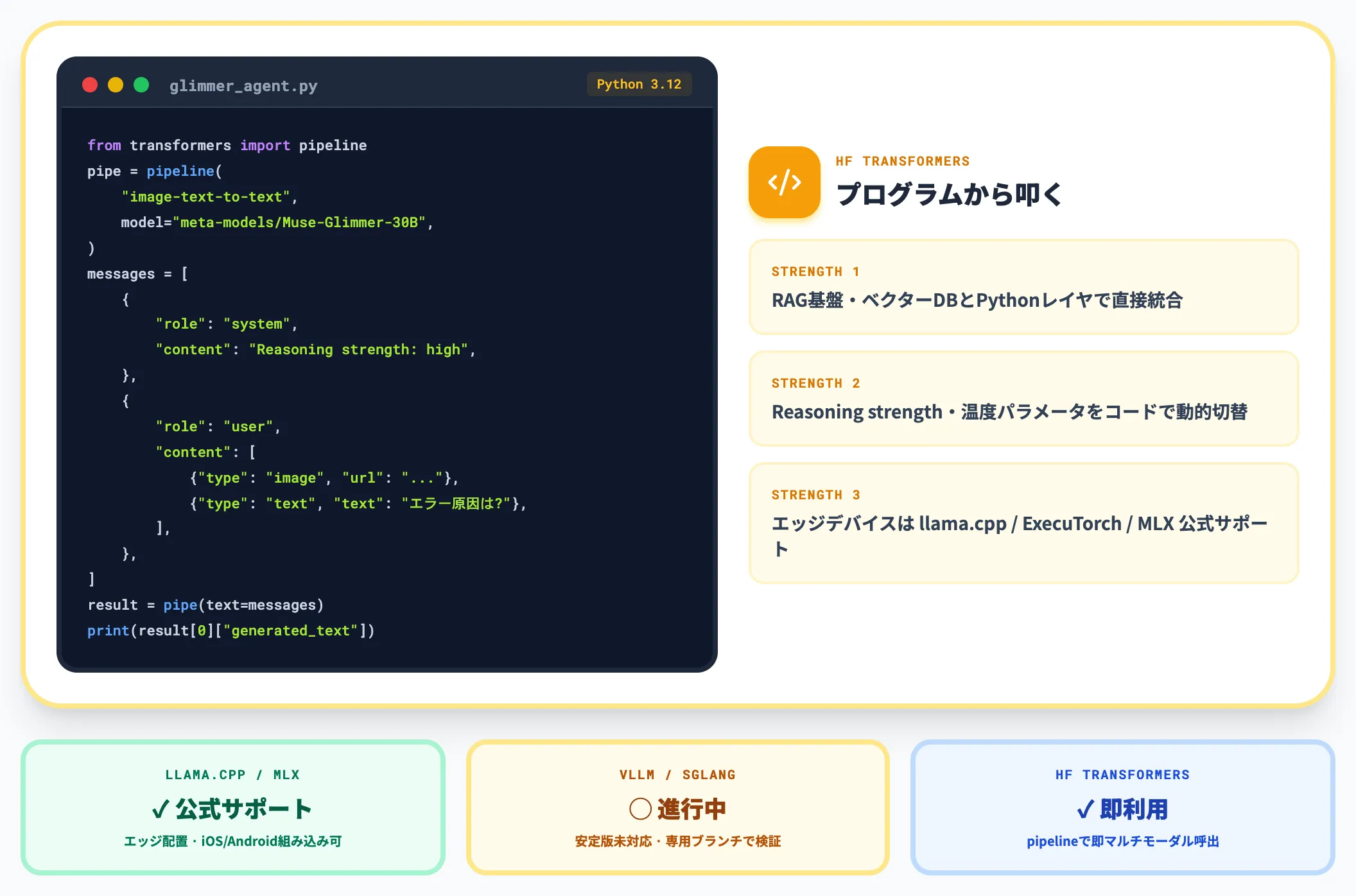Click the checkmark beside 即利用
Screen dimensions: 1356x896
(1085, 809)
